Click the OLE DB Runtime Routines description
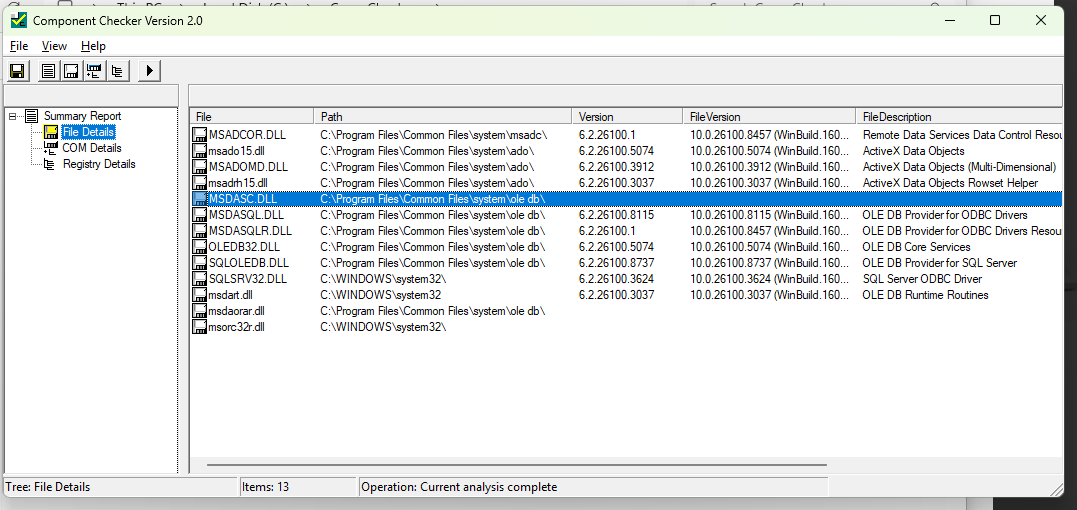This screenshot has width=1077, height=510. pyautogui.click(x=925, y=295)
